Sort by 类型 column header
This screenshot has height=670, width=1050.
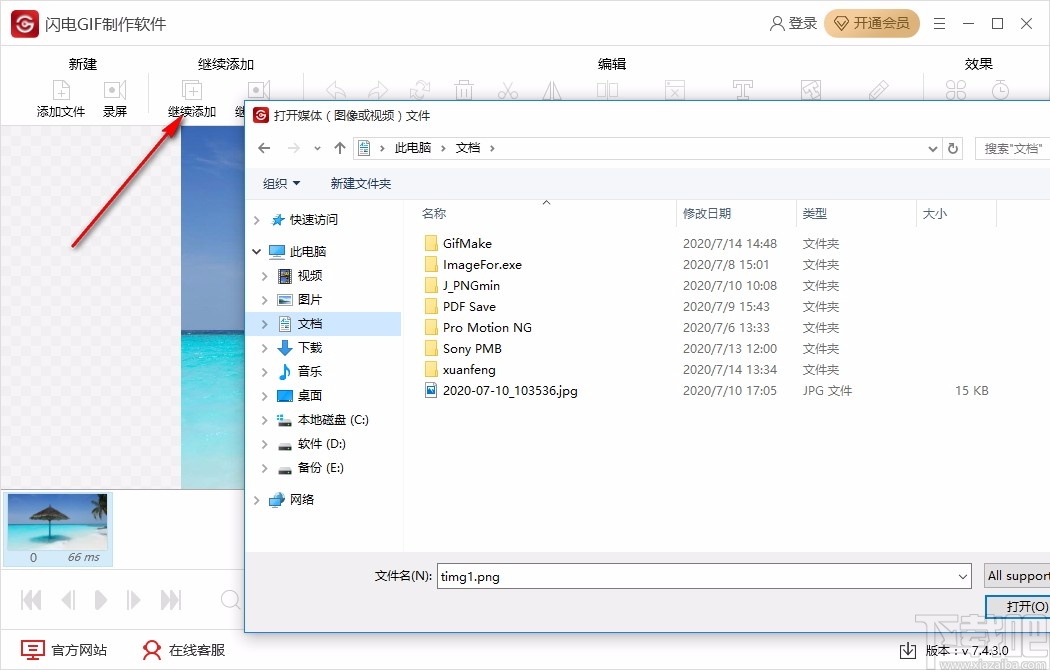click(x=815, y=214)
